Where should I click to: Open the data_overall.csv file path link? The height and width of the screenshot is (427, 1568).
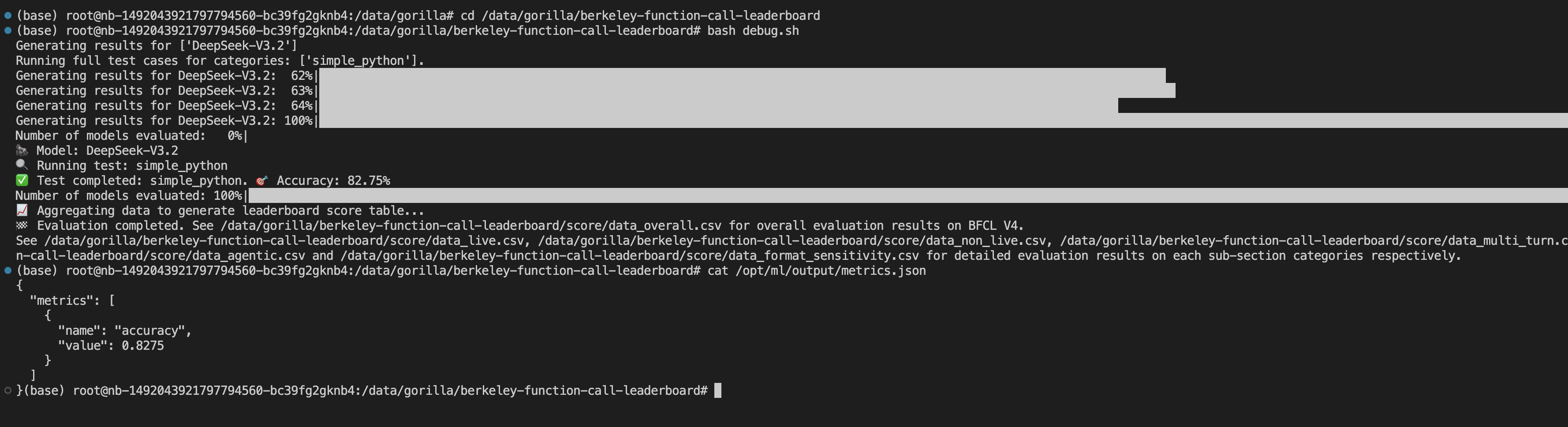click(x=470, y=225)
